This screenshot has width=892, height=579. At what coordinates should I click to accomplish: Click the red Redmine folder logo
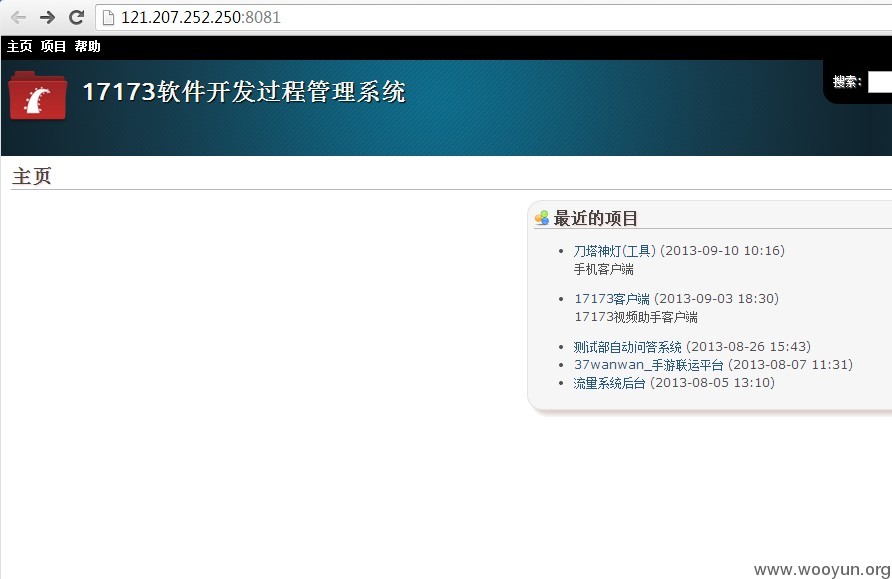(x=38, y=96)
